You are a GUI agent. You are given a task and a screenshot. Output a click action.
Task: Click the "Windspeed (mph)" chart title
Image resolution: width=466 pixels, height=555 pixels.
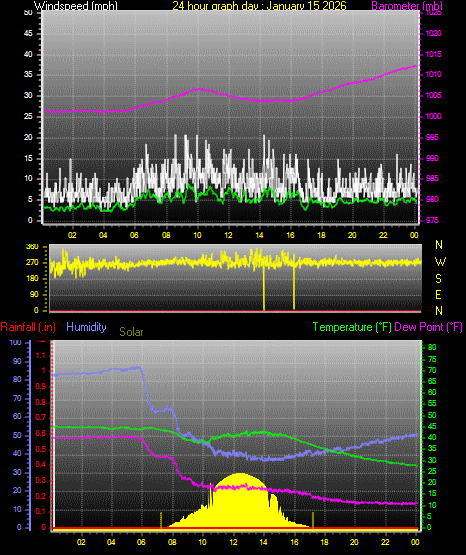coord(76,5)
